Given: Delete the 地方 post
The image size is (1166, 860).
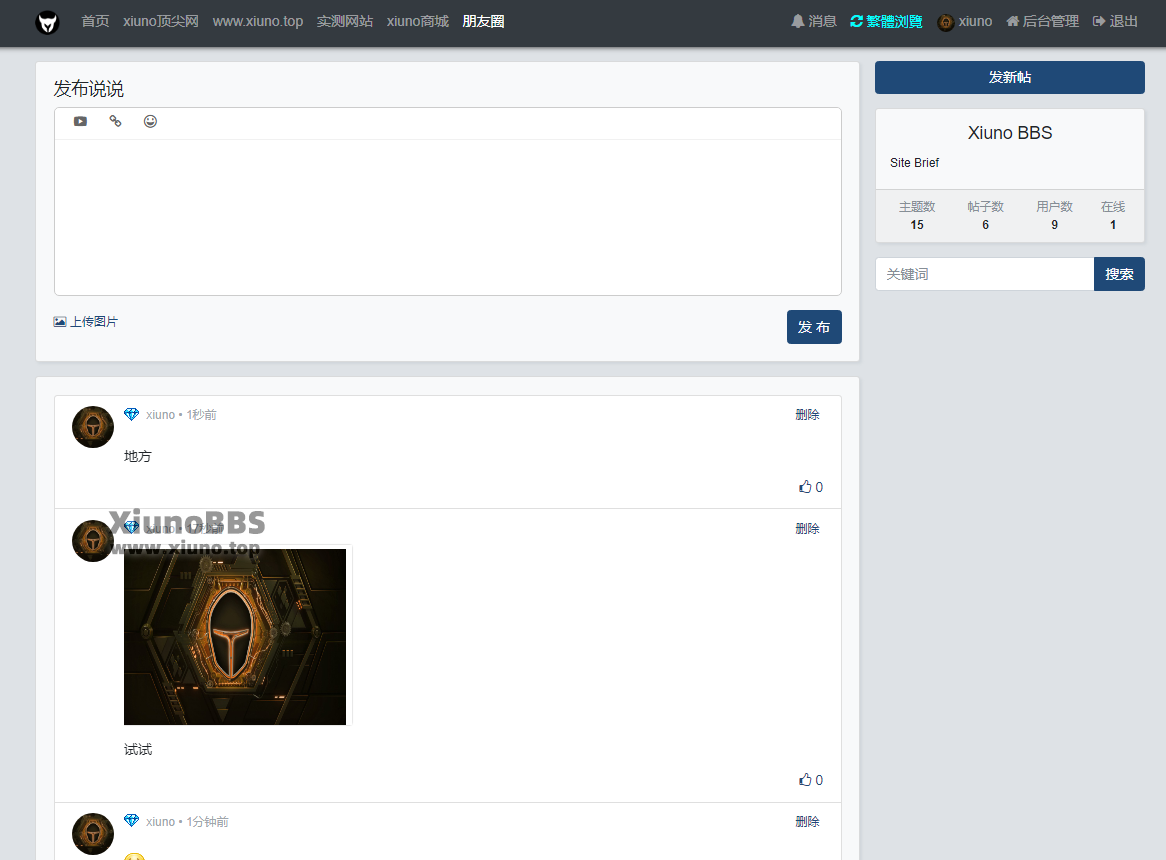Looking at the screenshot, I should tap(808, 415).
